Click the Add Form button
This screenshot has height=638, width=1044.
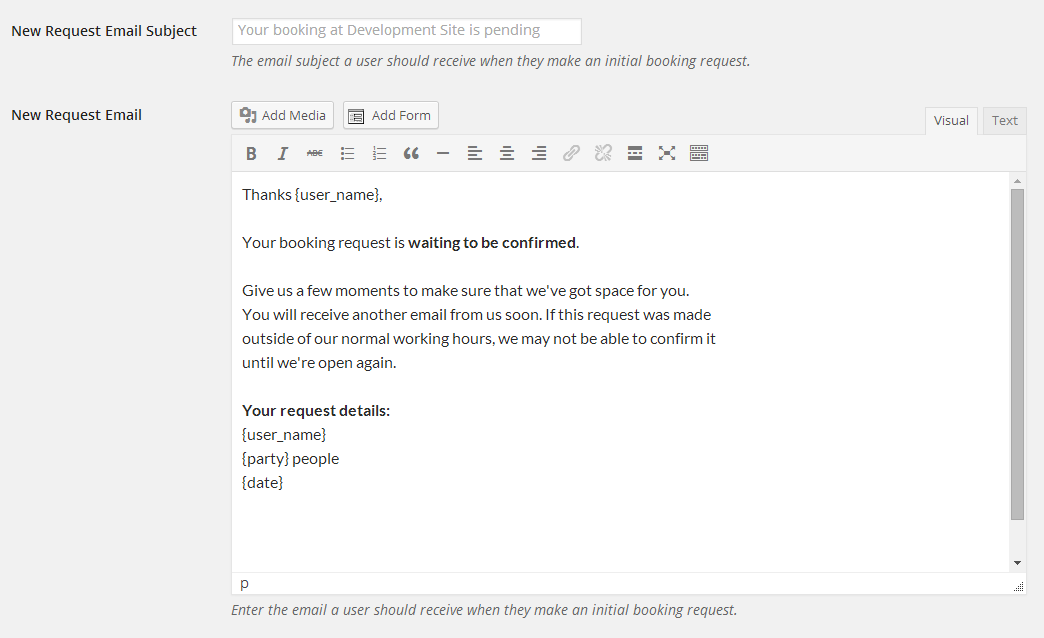(391, 115)
